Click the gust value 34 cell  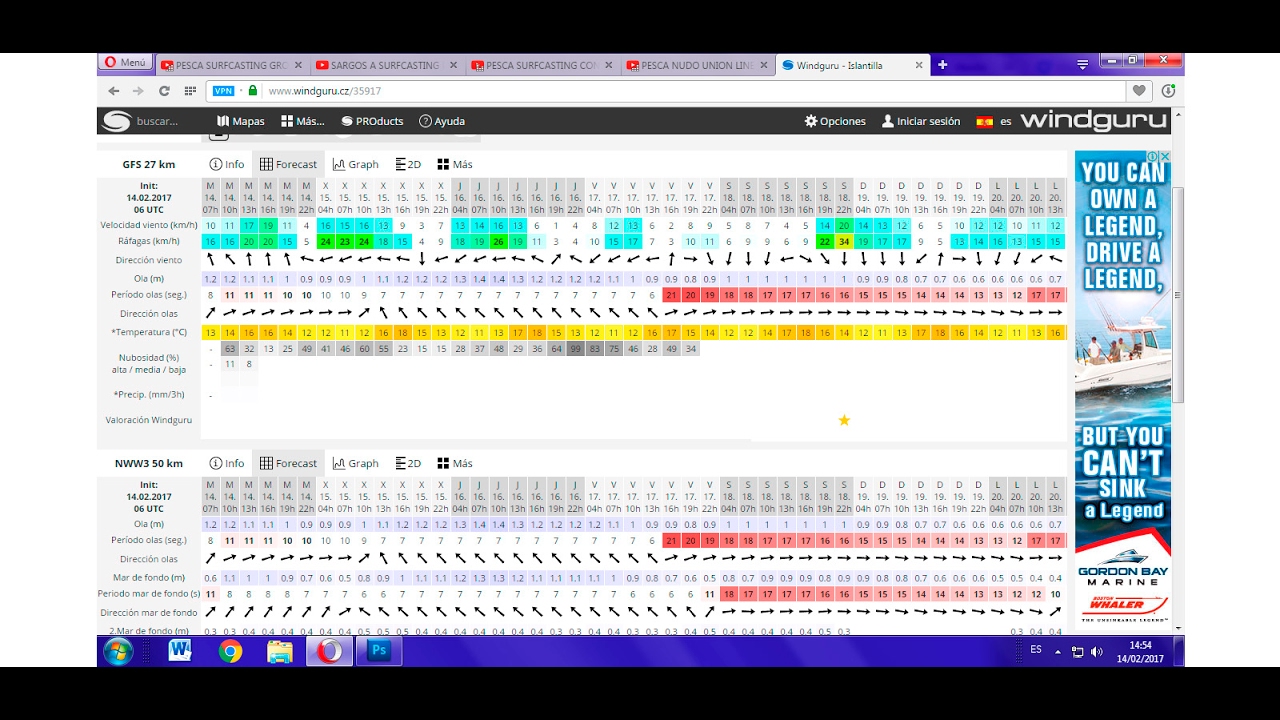844,241
